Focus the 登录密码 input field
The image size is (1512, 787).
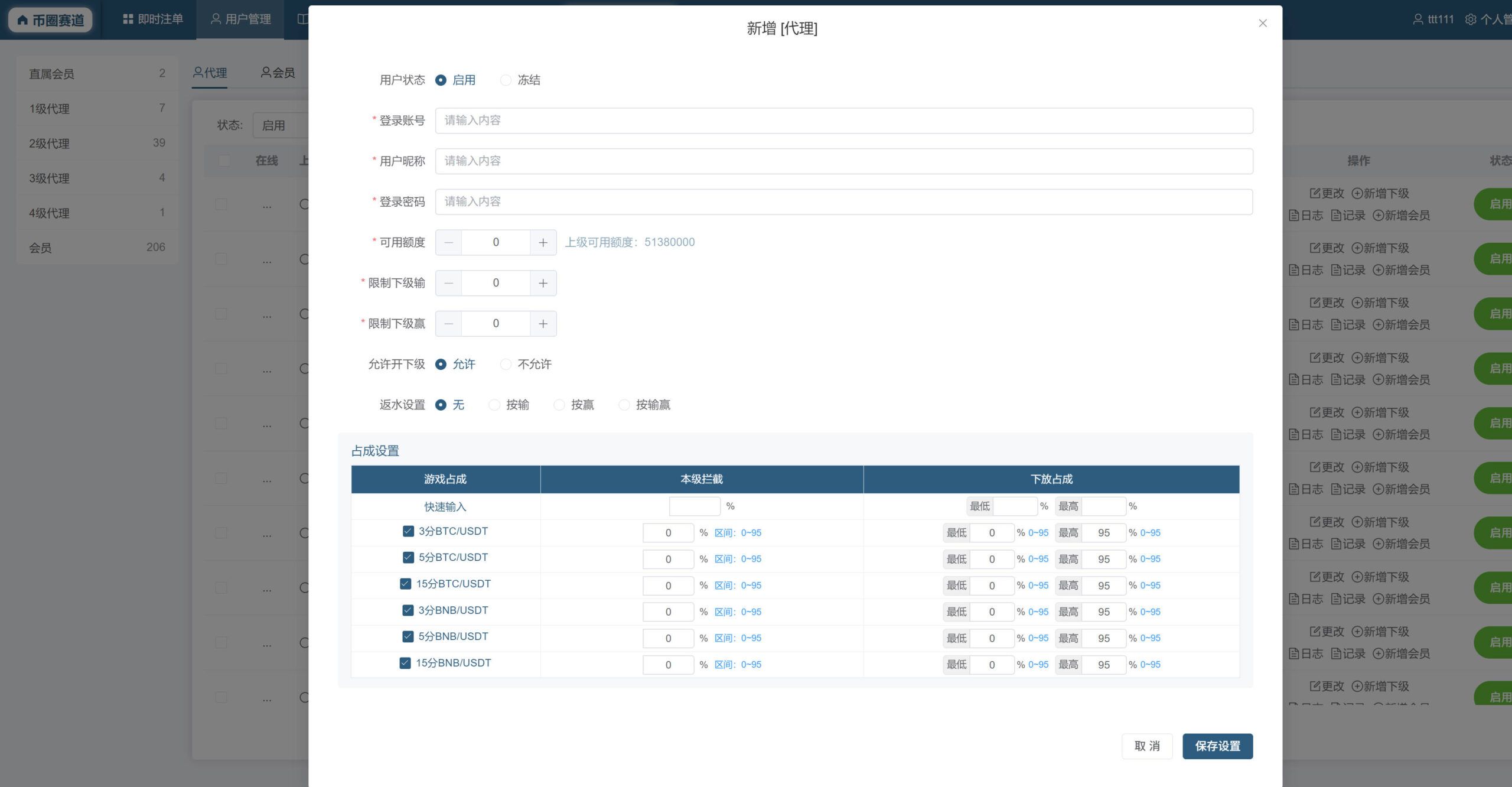coord(844,202)
